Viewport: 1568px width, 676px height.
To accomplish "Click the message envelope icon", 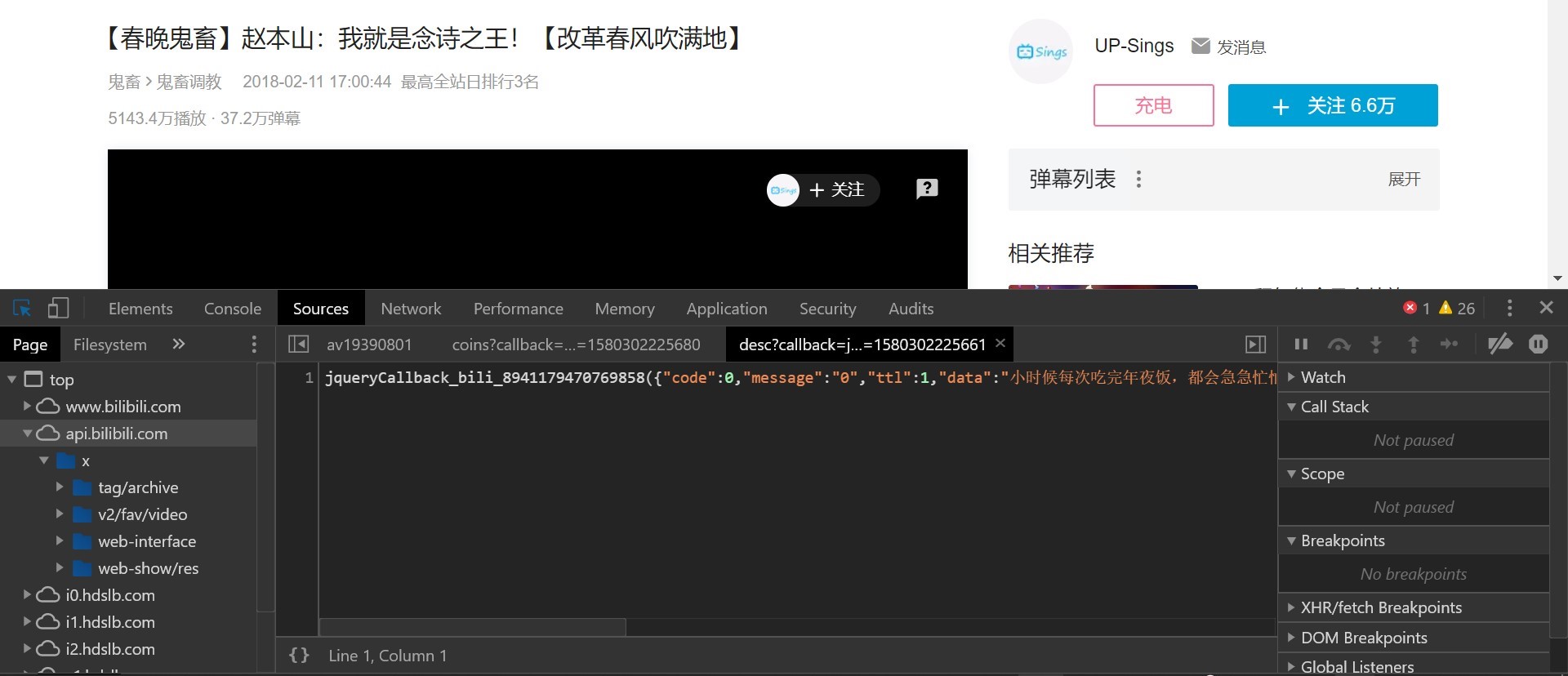I will 1200,46.
